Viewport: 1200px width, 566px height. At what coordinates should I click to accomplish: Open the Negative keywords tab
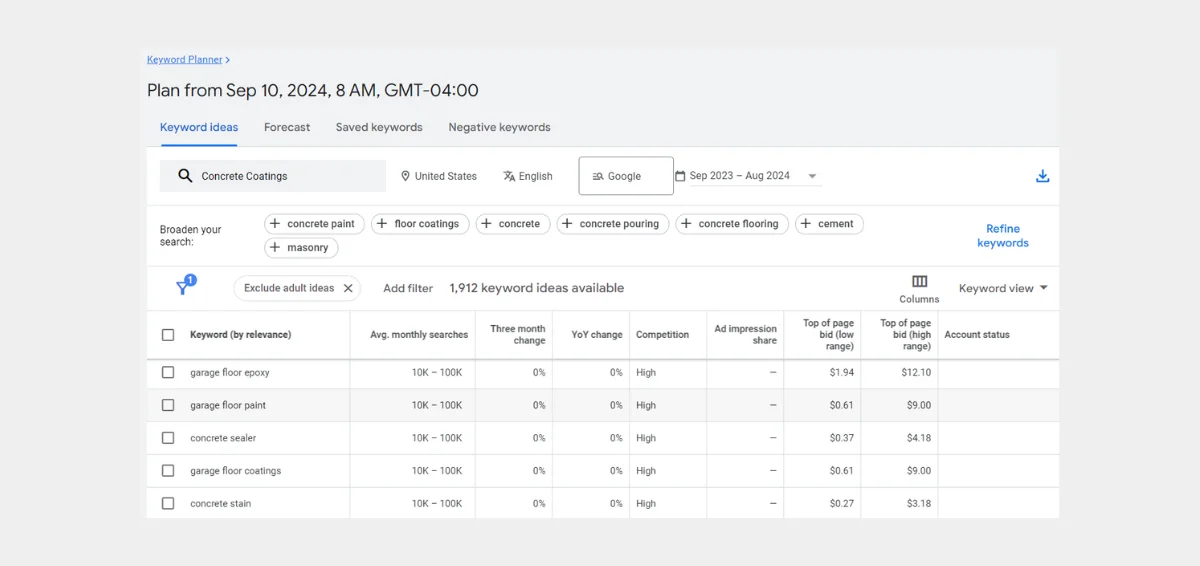pyautogui.click(x=499, y=127)
